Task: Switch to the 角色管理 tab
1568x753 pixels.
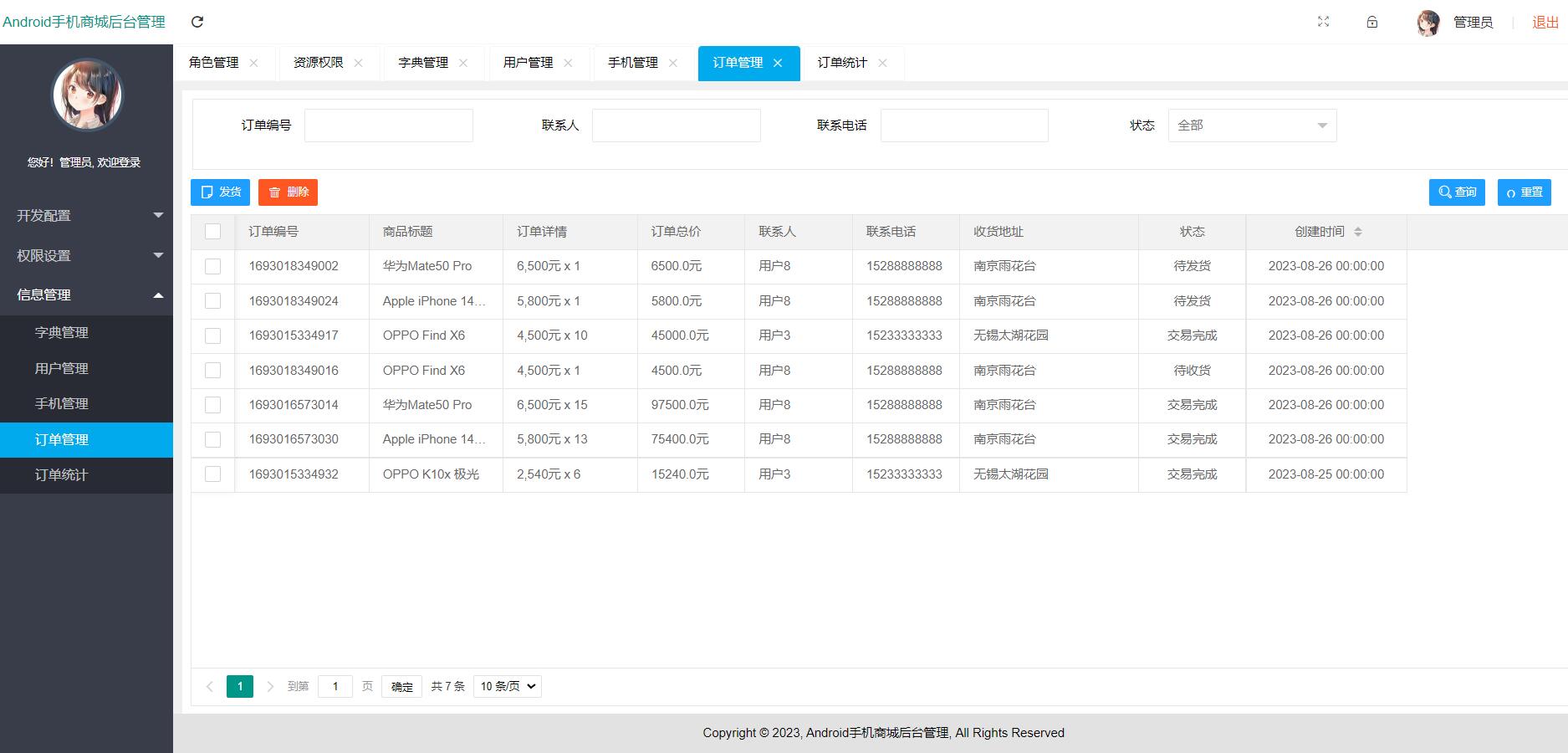Action: pos(214,63)
